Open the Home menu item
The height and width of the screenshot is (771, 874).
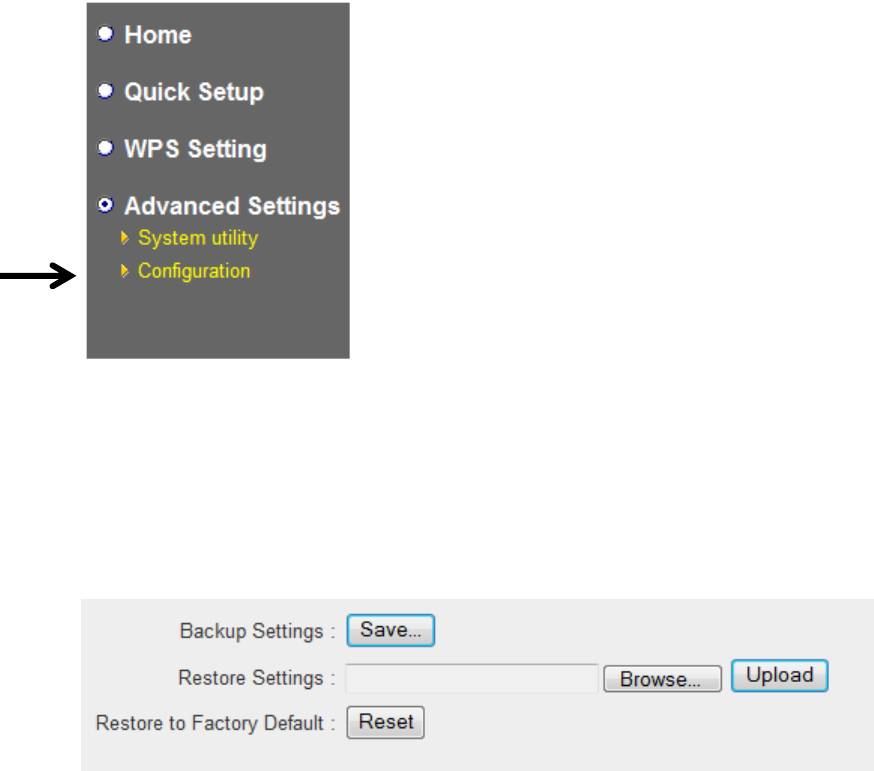[x=158, y=35]
